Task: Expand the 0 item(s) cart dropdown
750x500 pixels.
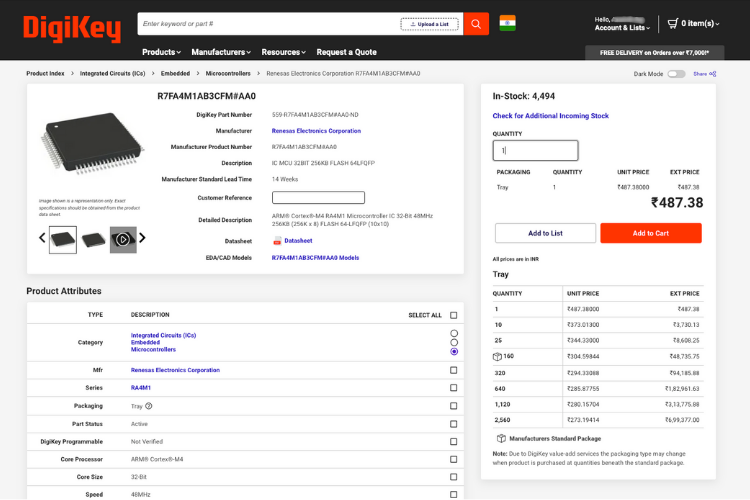Action: point(700,23)
